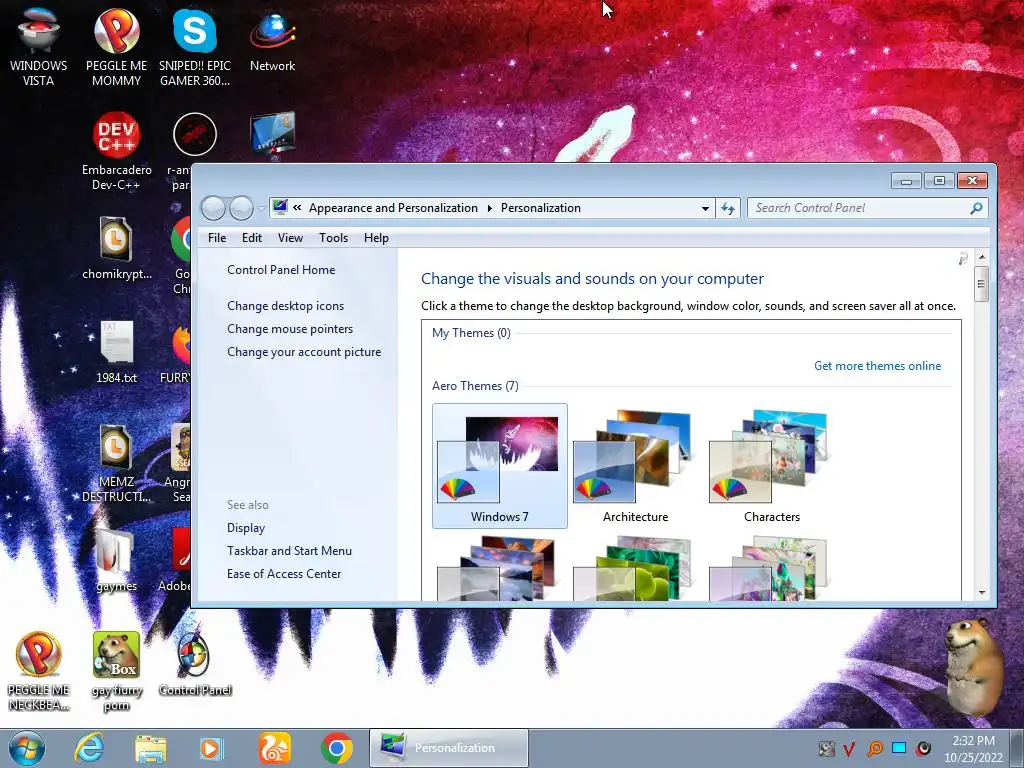The height and width of the screenshot is (768, 1024).
Task: Expand the breadcrumb double-chevron overflow
Action: [297, 208]
